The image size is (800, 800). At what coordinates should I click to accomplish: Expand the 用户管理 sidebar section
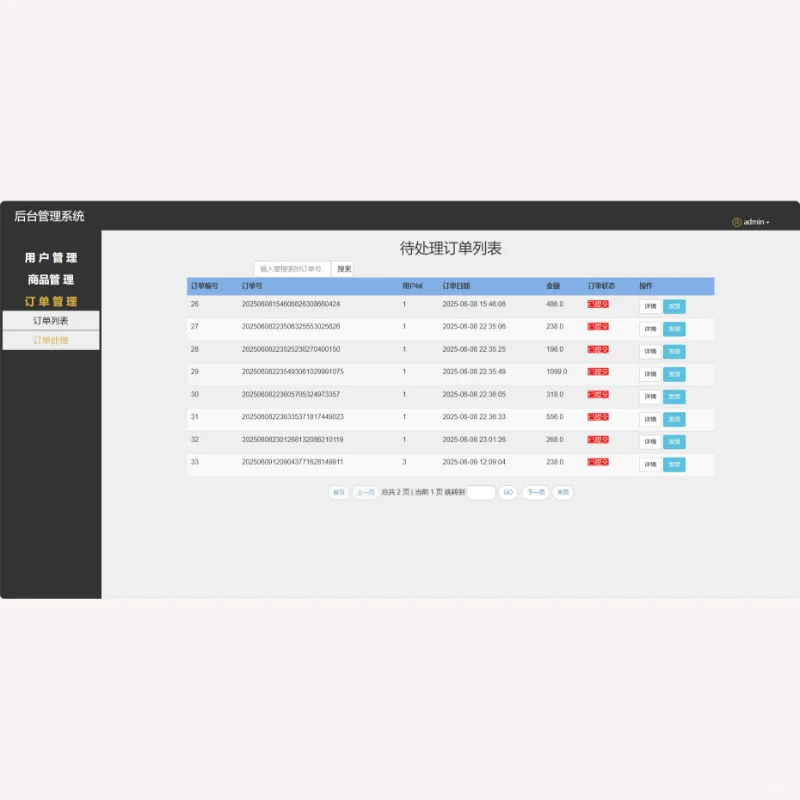(50, 257)
